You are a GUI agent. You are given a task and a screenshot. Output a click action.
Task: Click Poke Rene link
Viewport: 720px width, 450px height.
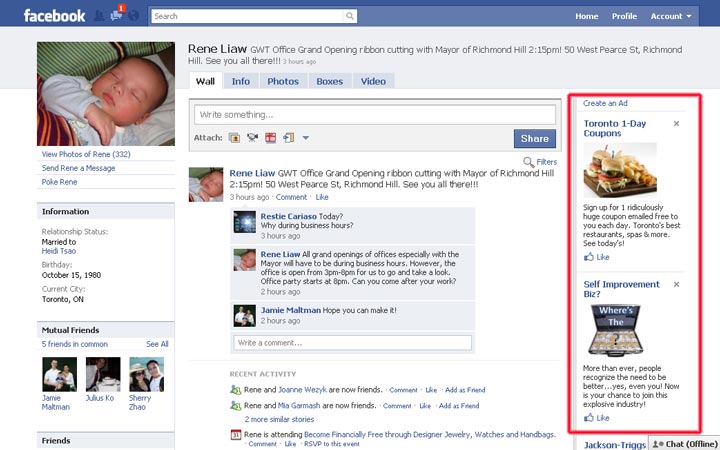[x=59, y=182]
